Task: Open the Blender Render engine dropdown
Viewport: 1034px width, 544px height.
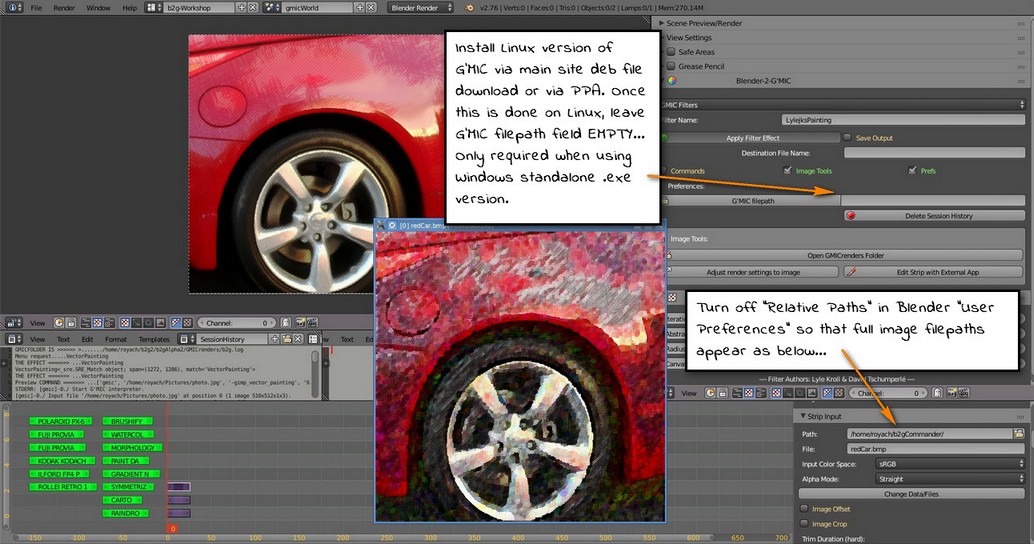Action: (x=421, y=7)
